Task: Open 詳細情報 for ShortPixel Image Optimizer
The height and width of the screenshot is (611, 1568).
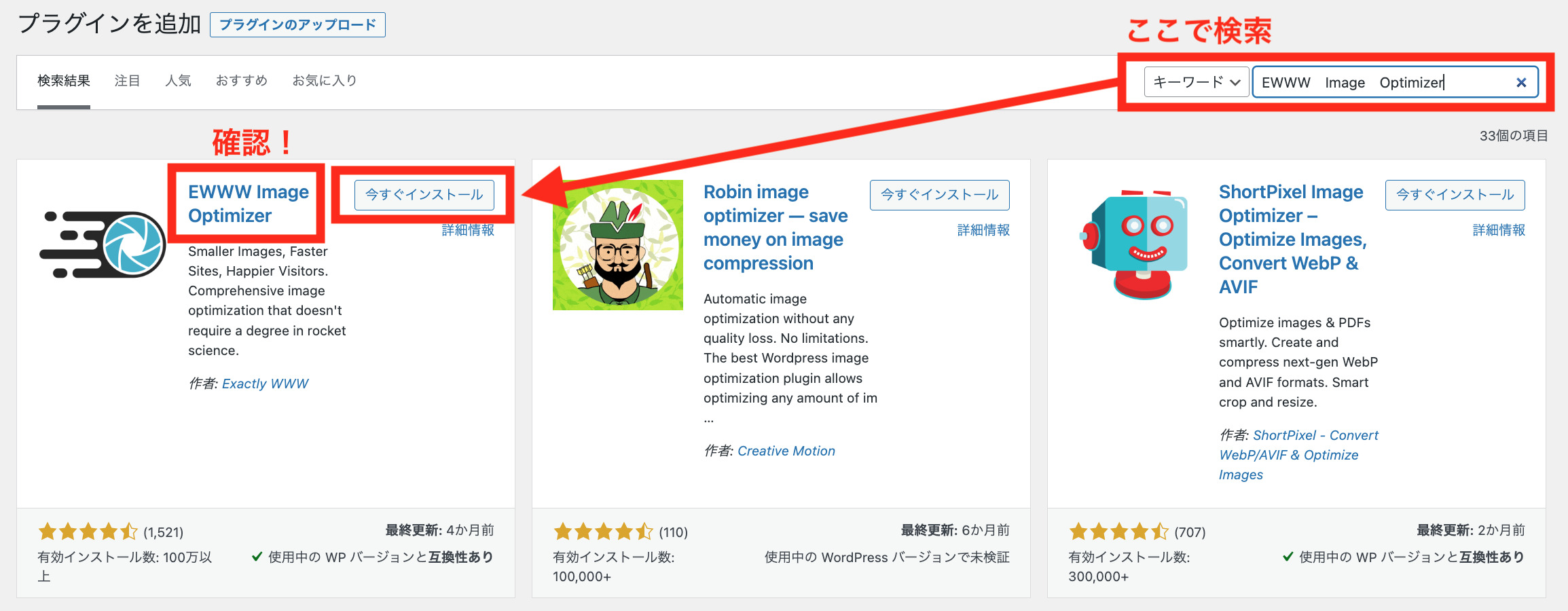Action: coord(1499,230)
